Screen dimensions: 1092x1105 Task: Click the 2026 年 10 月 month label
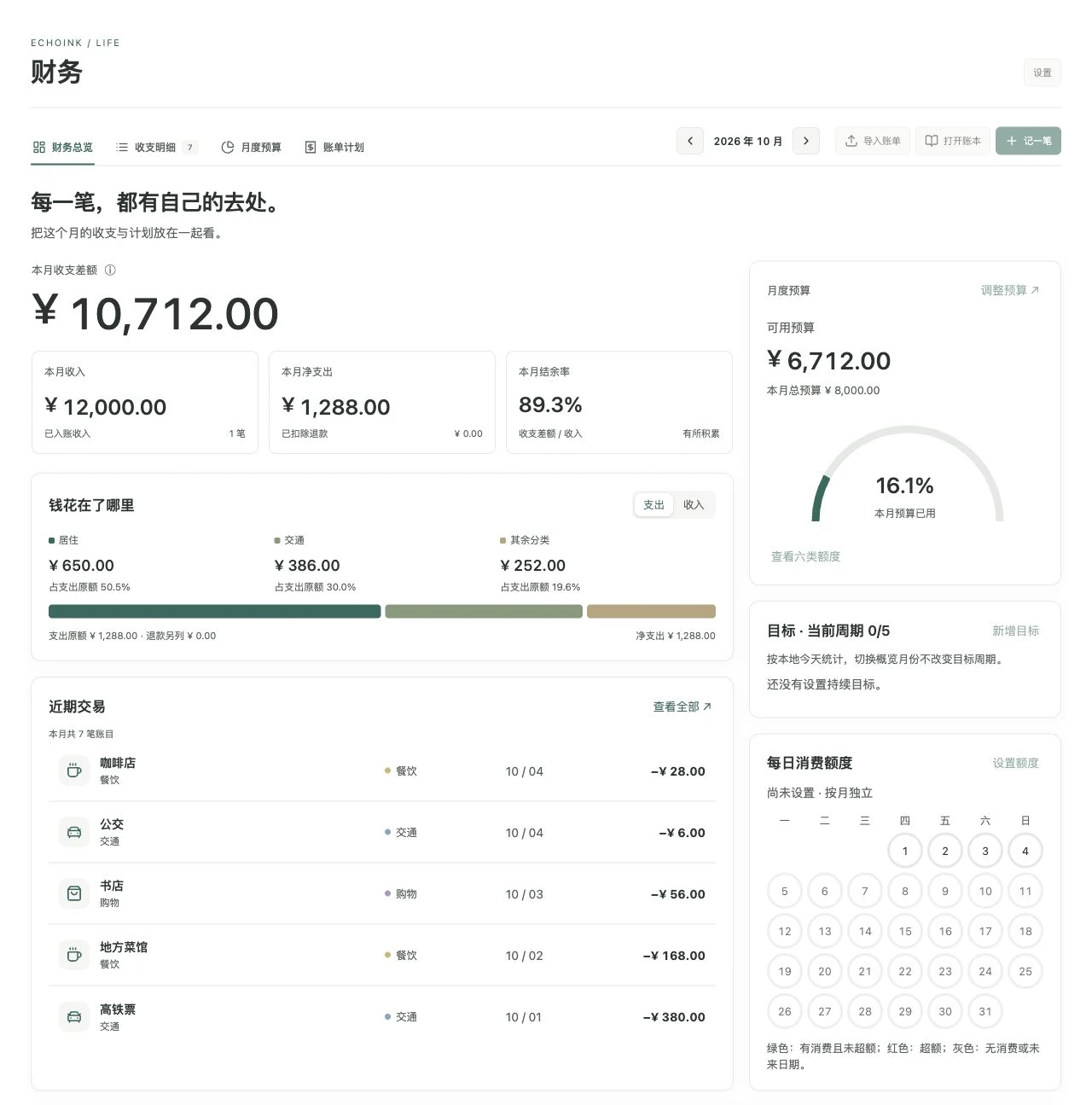point(748,141)
